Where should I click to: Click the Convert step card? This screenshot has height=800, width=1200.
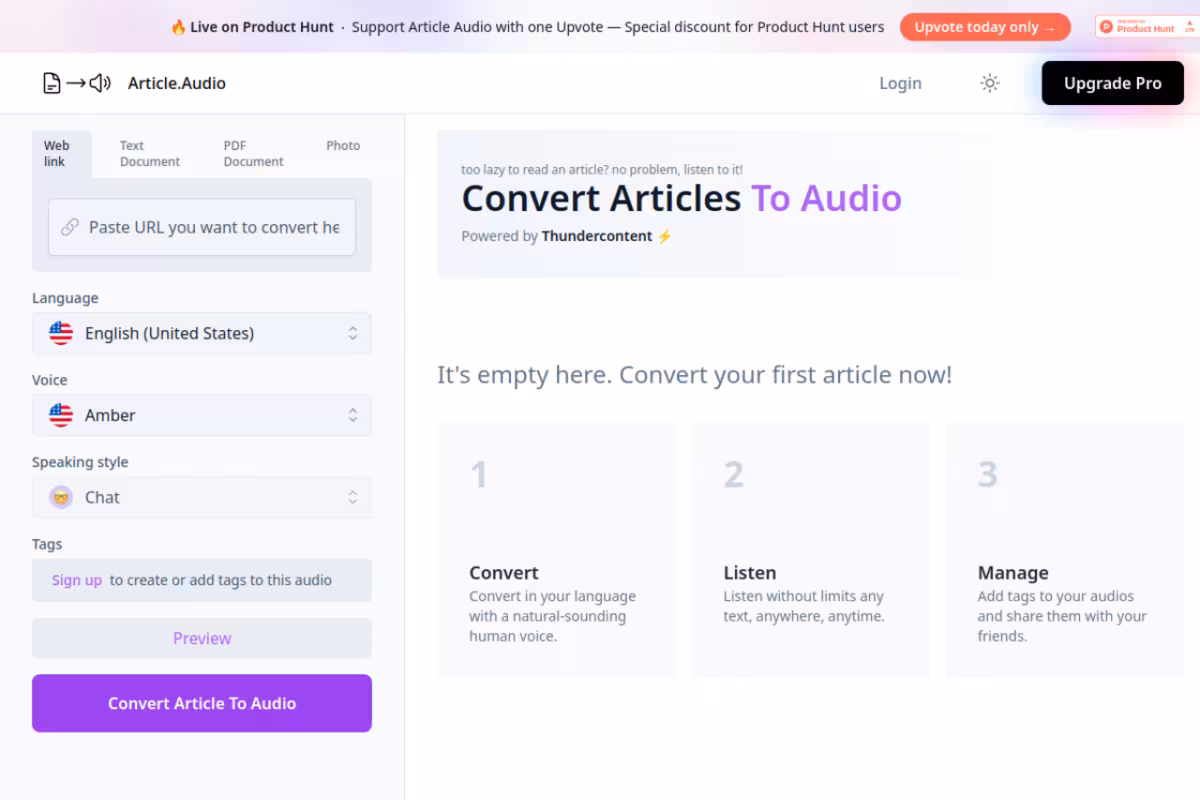[557, 550]
